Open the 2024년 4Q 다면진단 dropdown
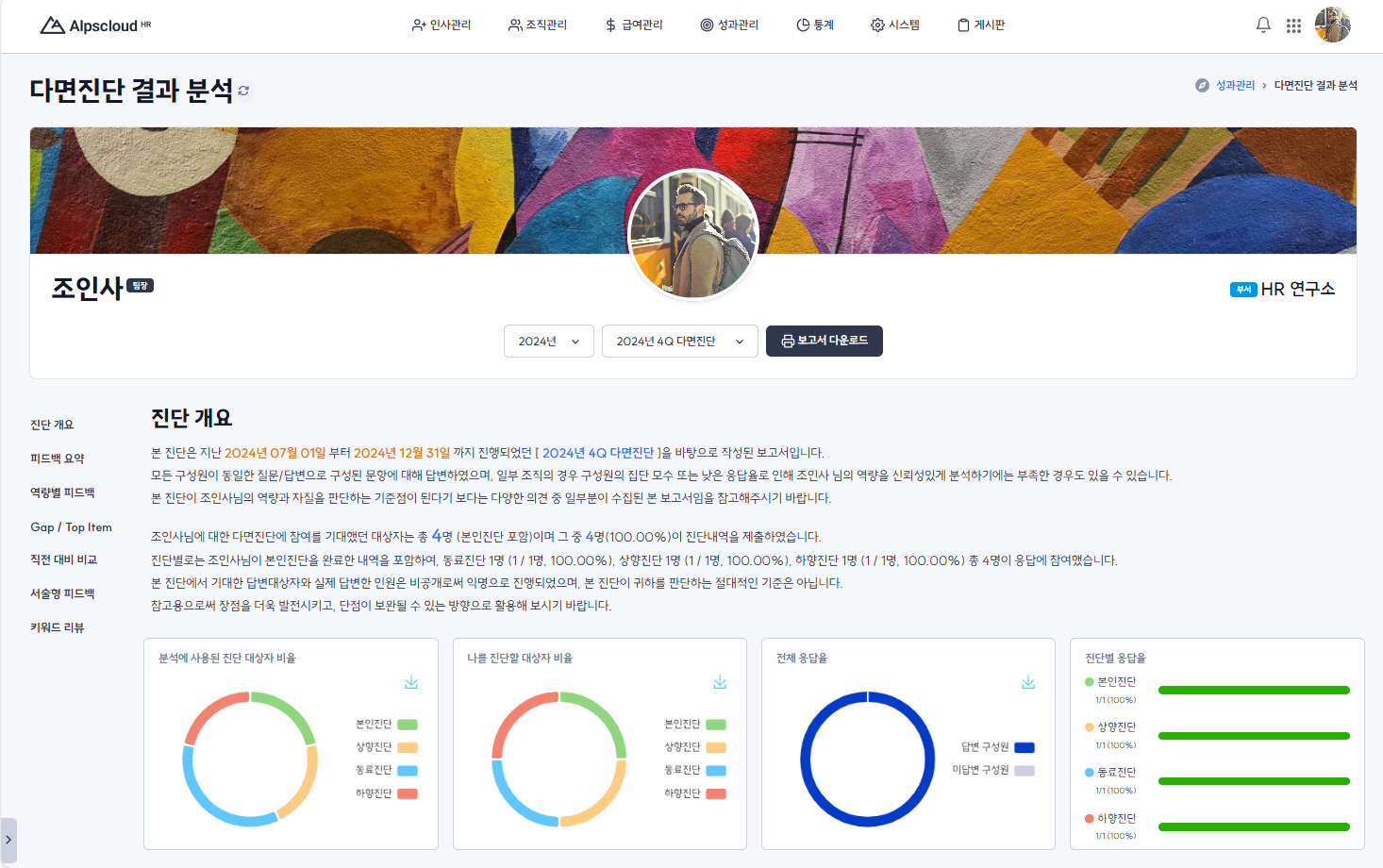Screen dimensions: 1383x868 679,342
